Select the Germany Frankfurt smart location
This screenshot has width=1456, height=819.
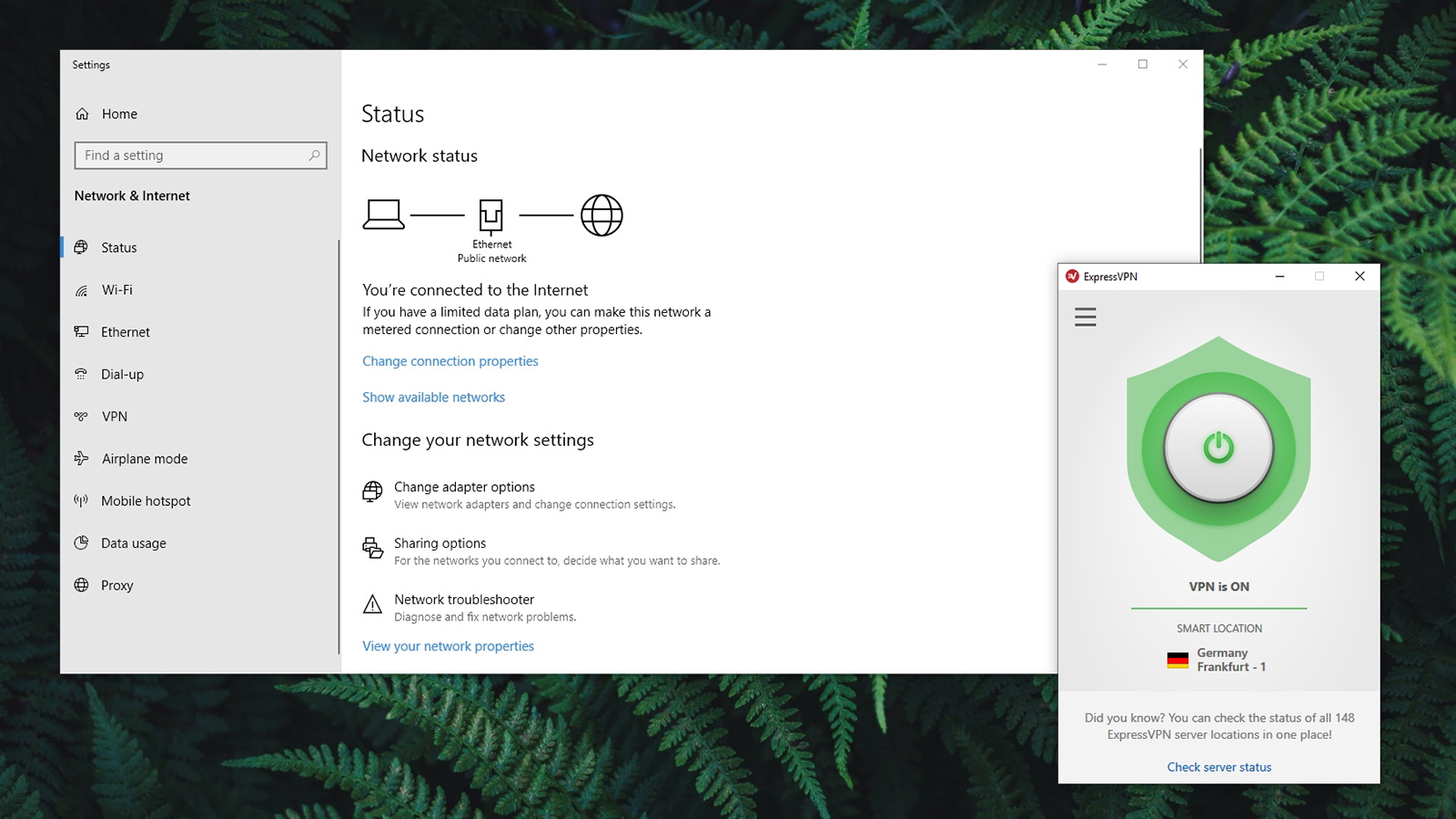1218,660
